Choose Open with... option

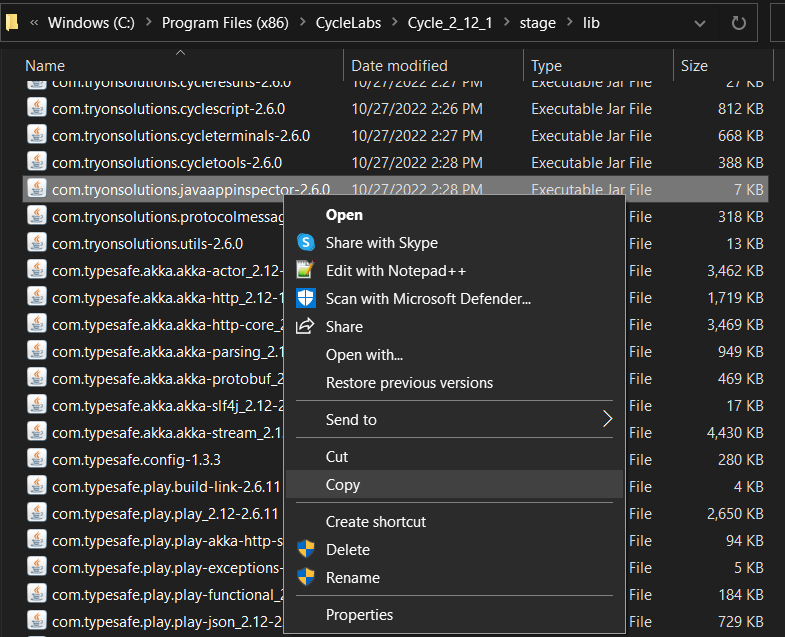[x=454, y=355]
